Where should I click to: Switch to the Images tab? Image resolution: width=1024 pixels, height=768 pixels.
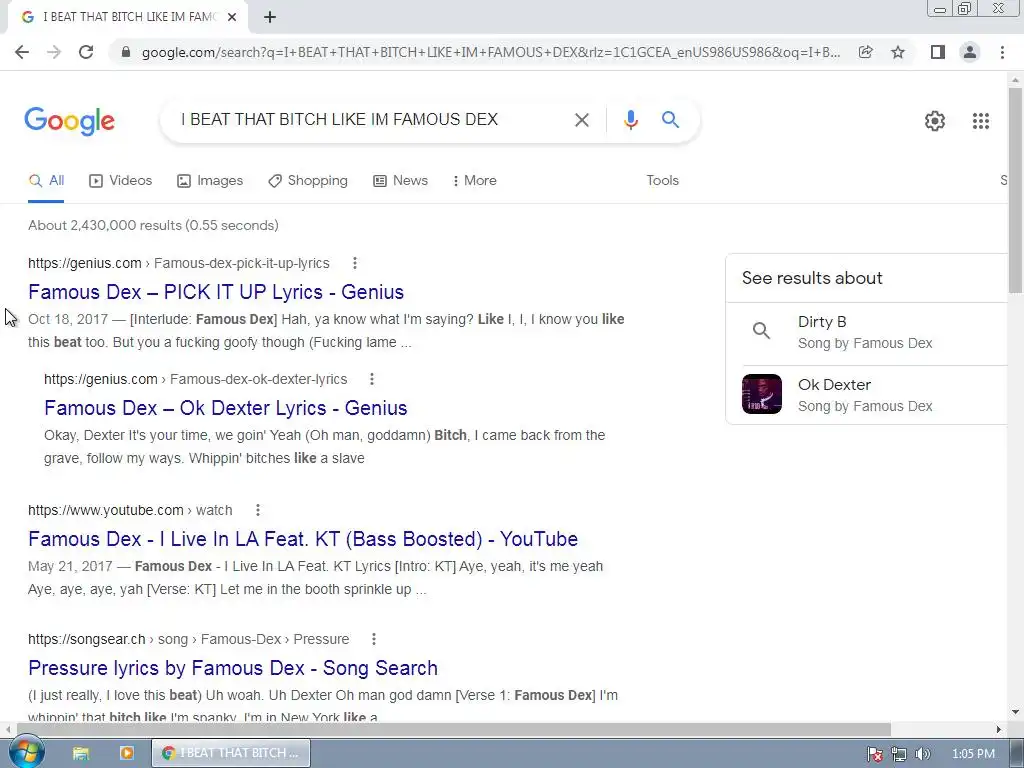[x=210, y=180]
